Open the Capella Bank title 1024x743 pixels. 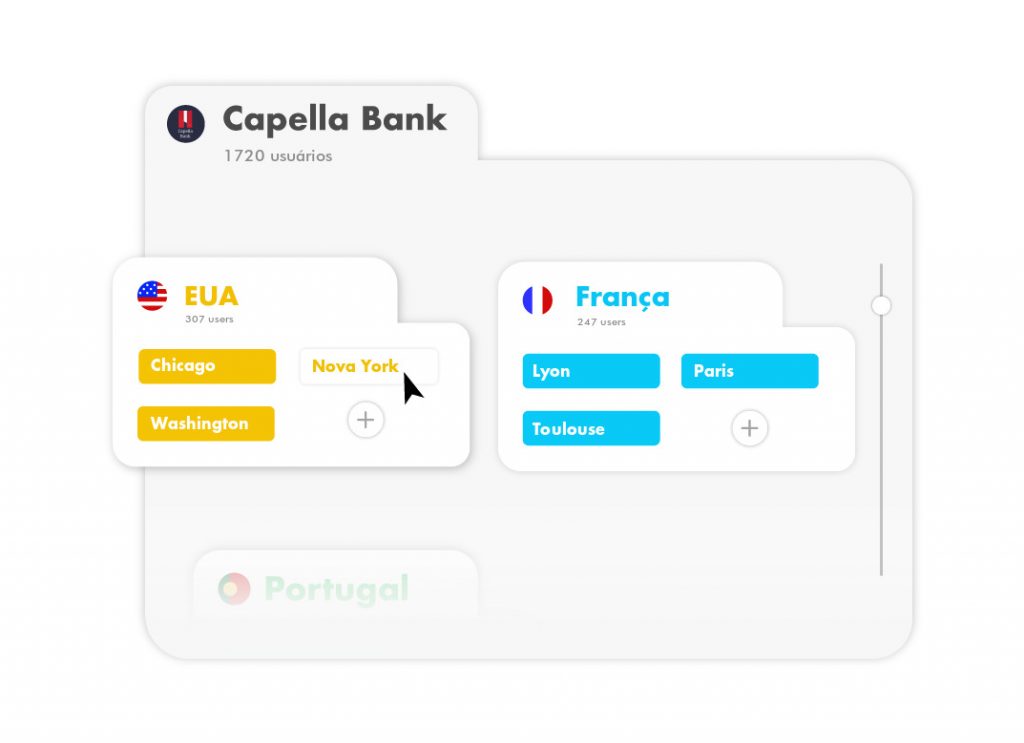point(334,120)
